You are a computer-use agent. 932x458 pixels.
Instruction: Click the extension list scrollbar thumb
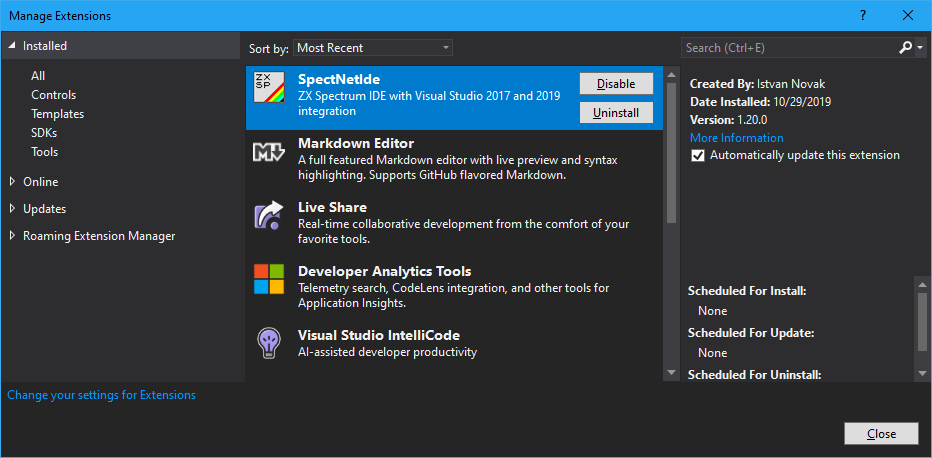672,153
